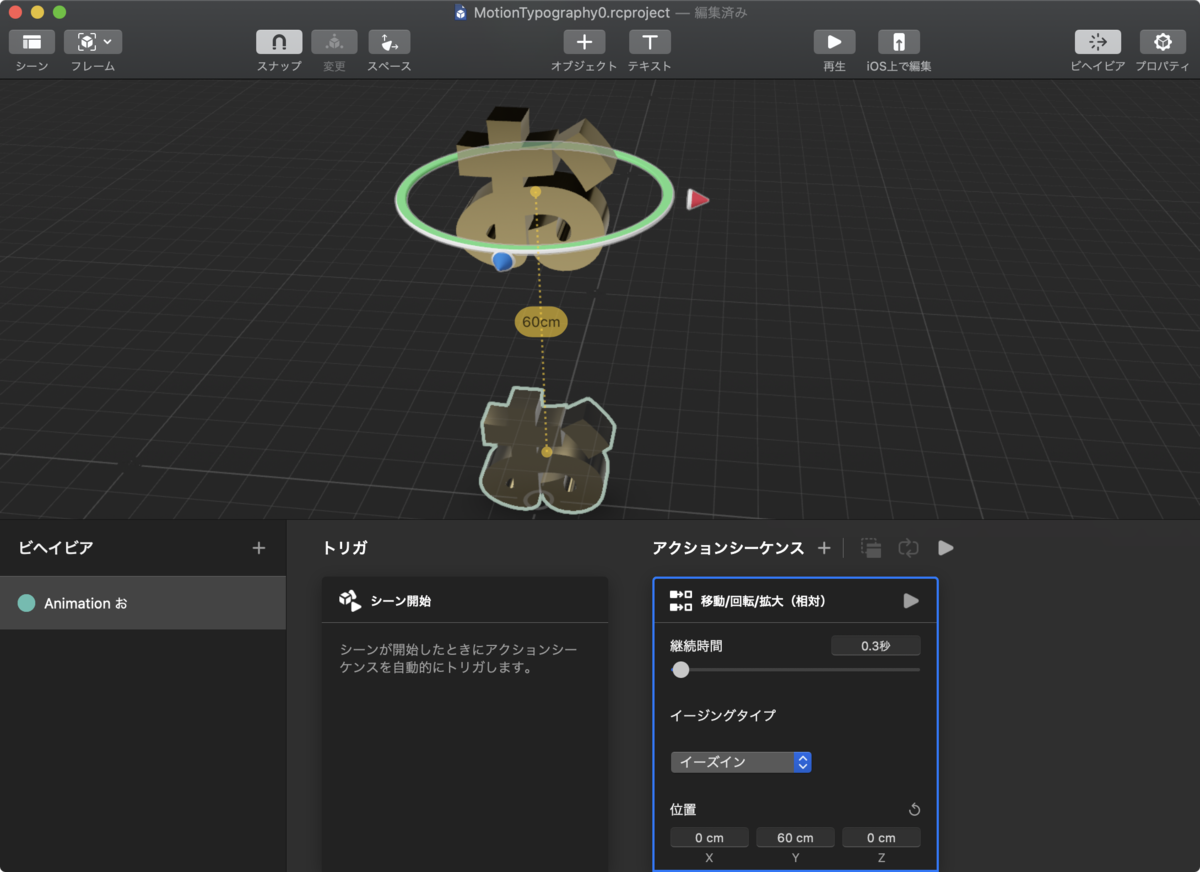Click the X position field
The height and width of the screenshot is (872, 1200).
[x=709, y=838]
